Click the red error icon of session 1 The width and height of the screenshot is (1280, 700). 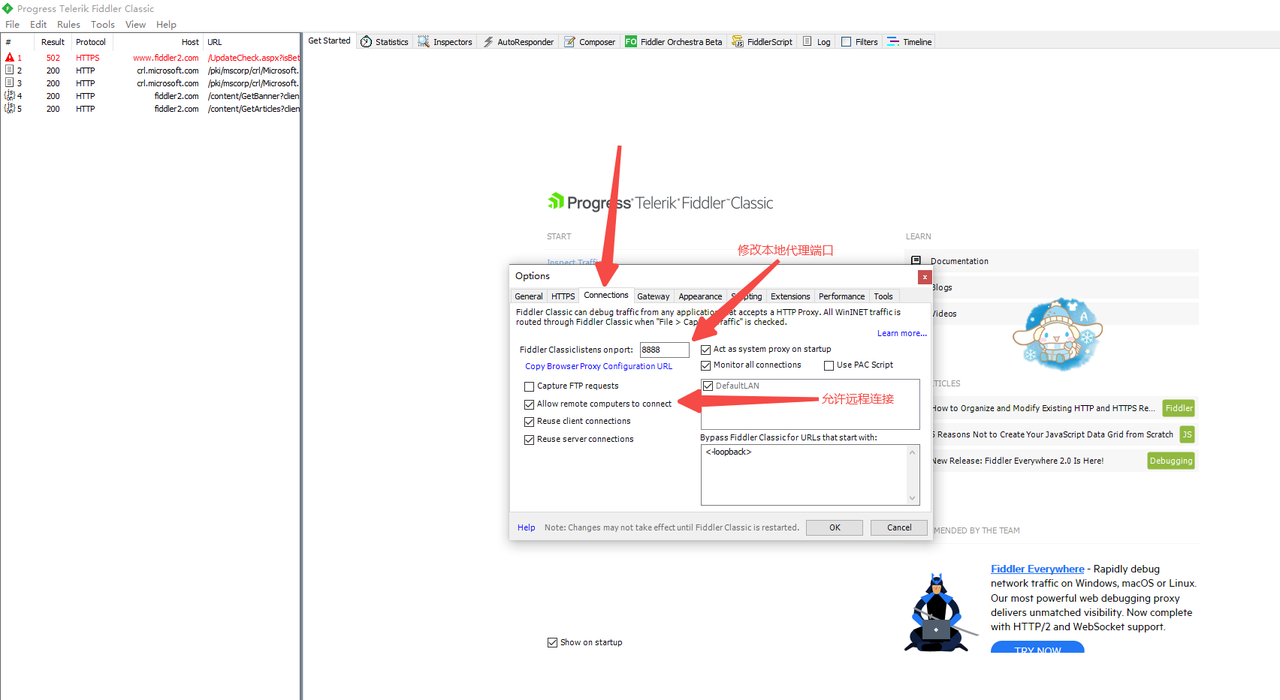point(9,58)
